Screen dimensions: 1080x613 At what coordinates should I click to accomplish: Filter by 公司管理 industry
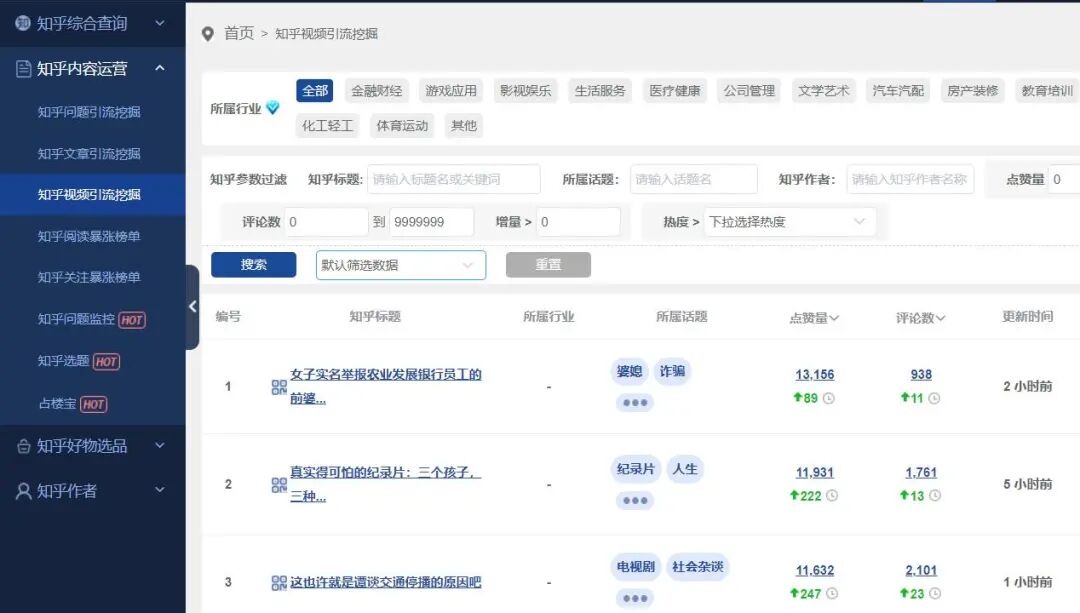749,91
